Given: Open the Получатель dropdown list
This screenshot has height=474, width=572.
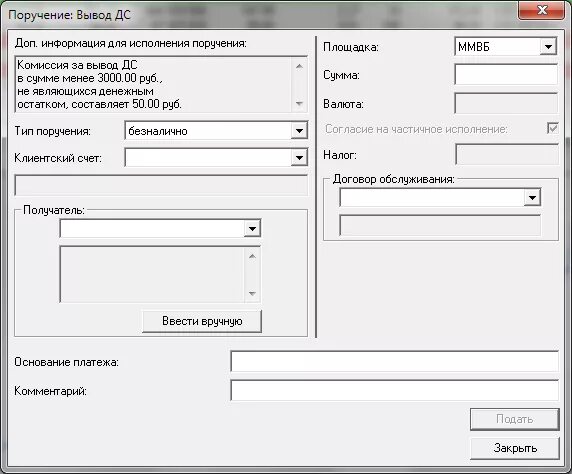Looking at the screenshot, I should click(160, 228).
